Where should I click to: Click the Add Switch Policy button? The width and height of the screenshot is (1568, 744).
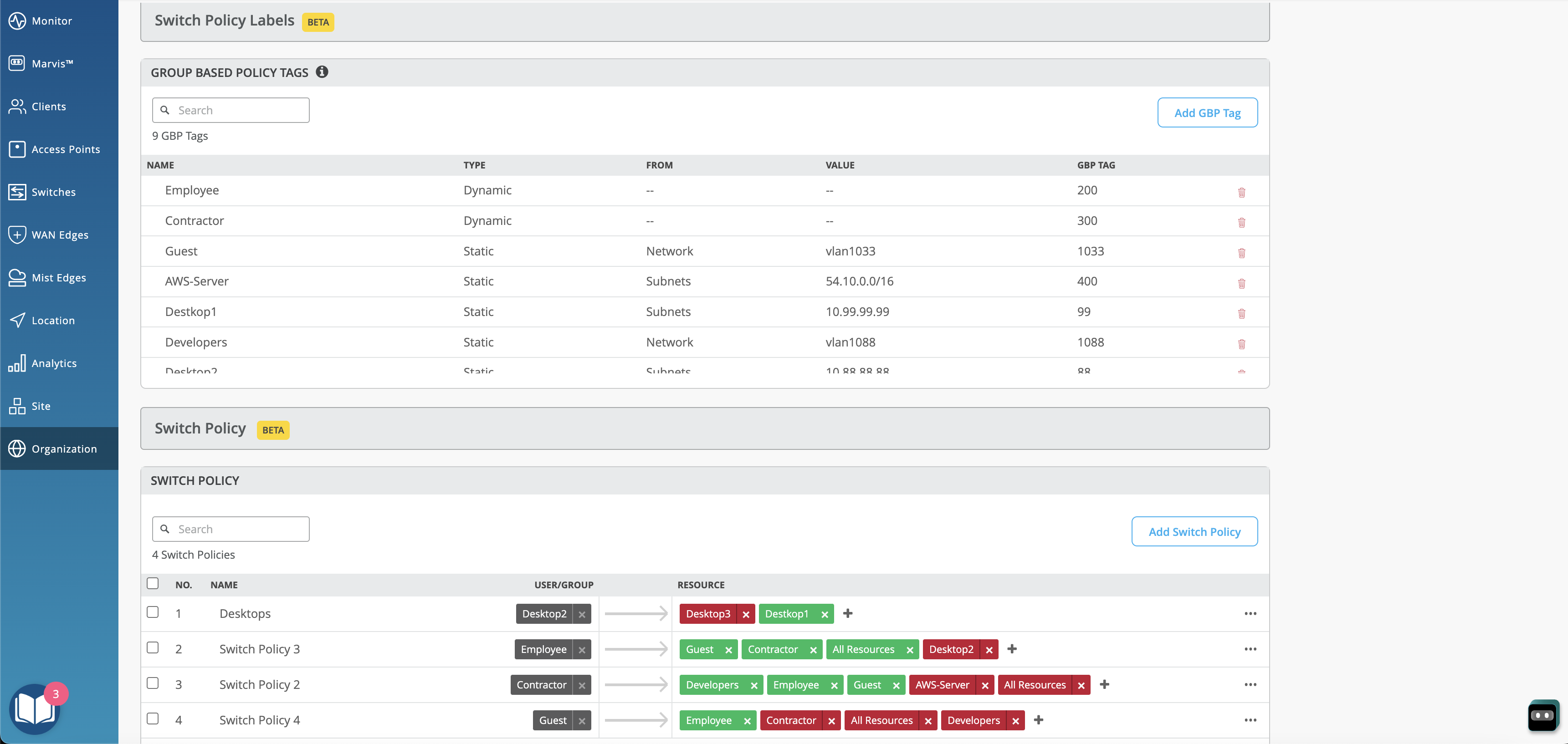pos(1194,532)
